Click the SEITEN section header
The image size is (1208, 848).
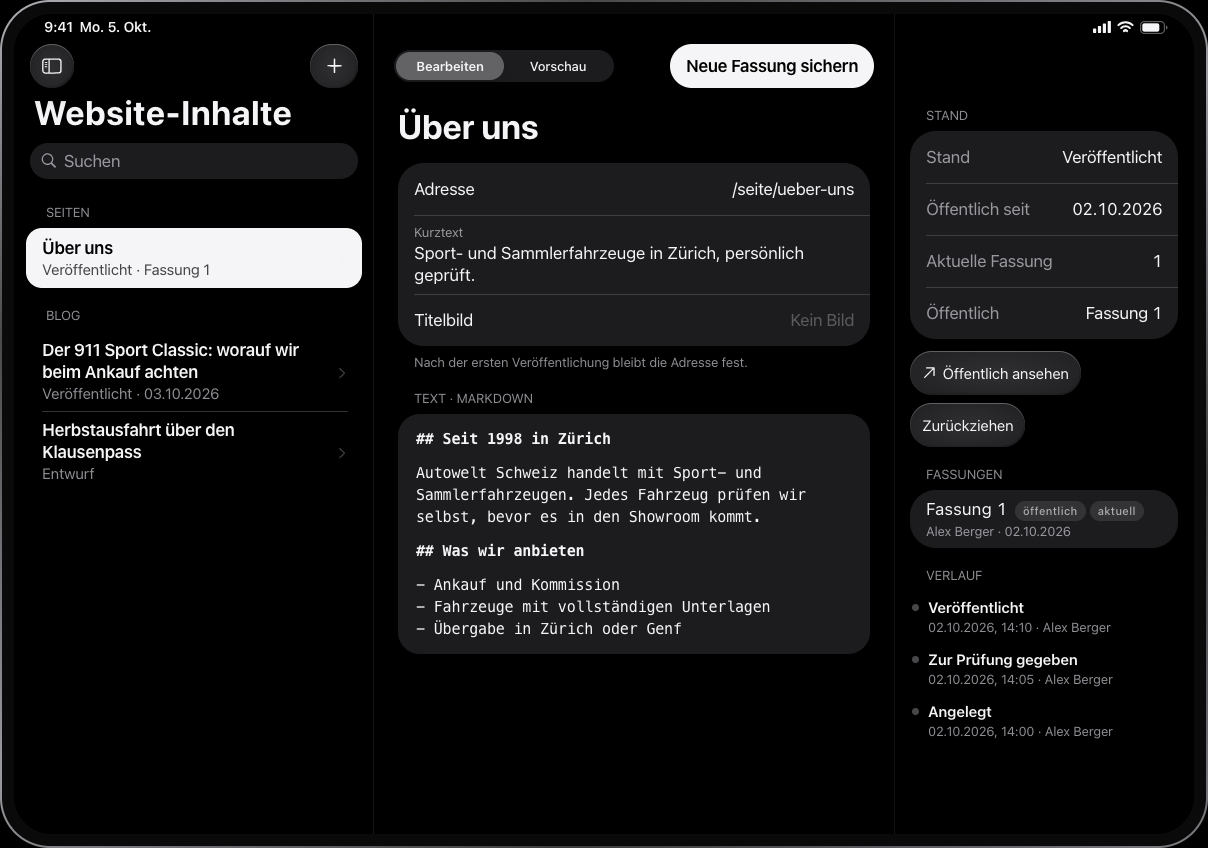[x=68, y=212]
